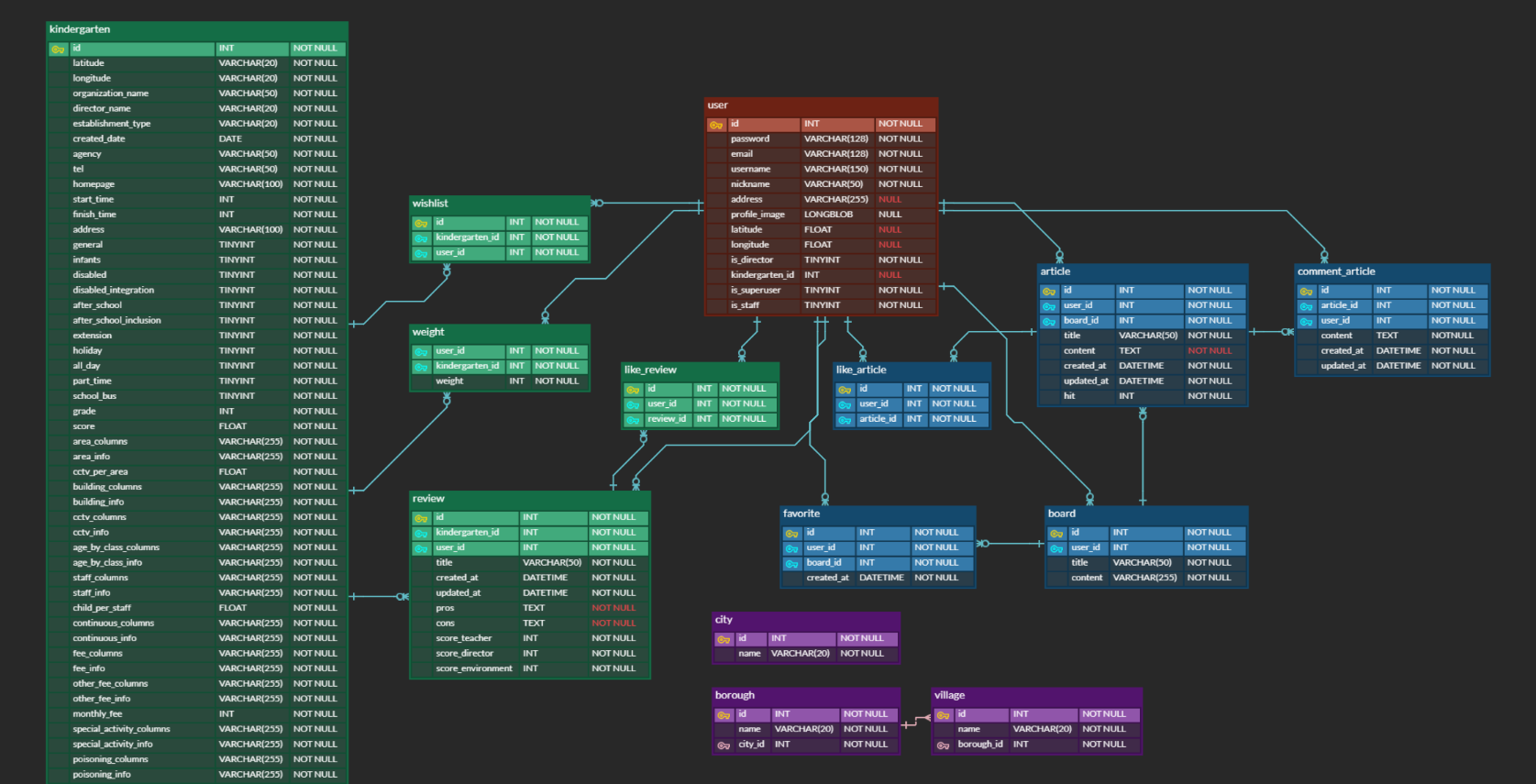Select the weight table title
Image resolution: width=1536 pixels, height=784 pixels.
click(428, 332)
